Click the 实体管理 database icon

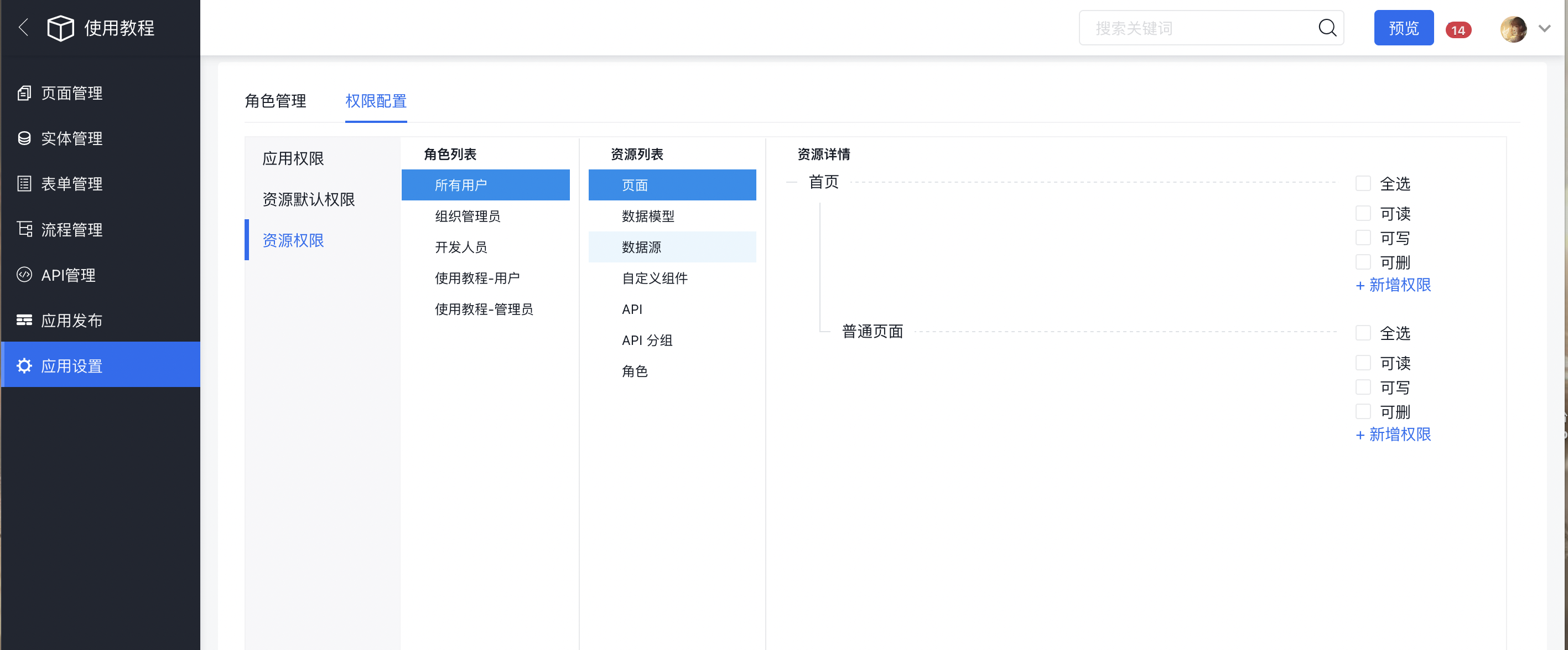tap(24, 138)
